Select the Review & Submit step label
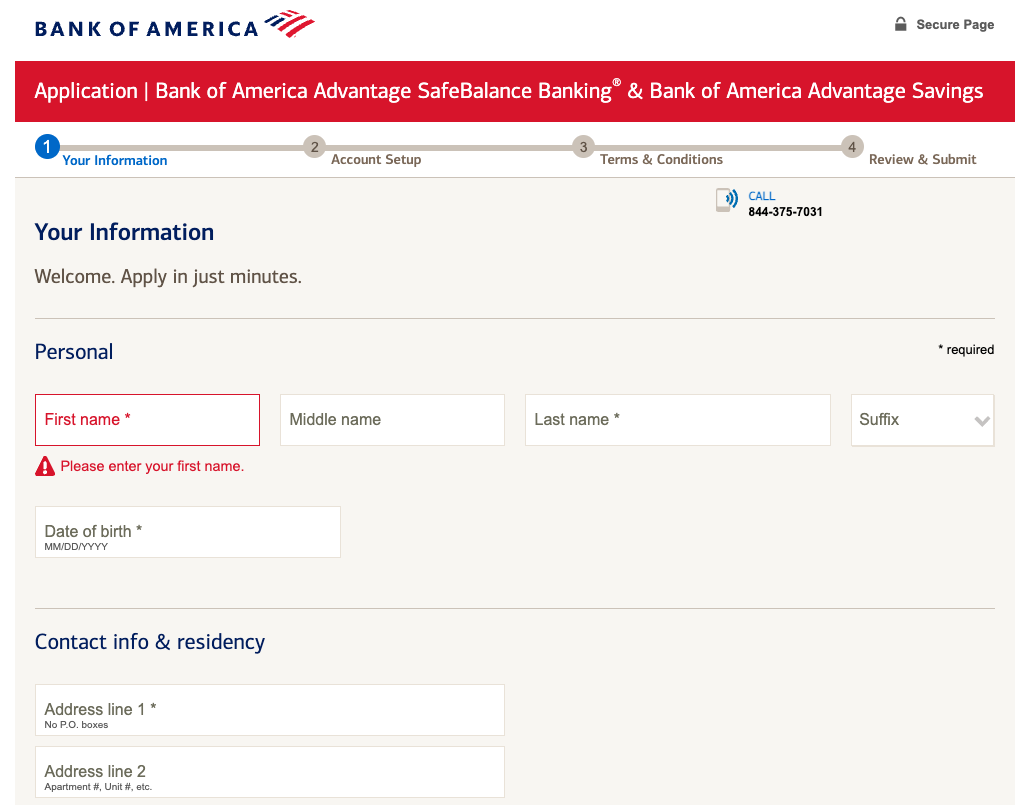This screenshot has height=805, width=1030. click(922, 160)
